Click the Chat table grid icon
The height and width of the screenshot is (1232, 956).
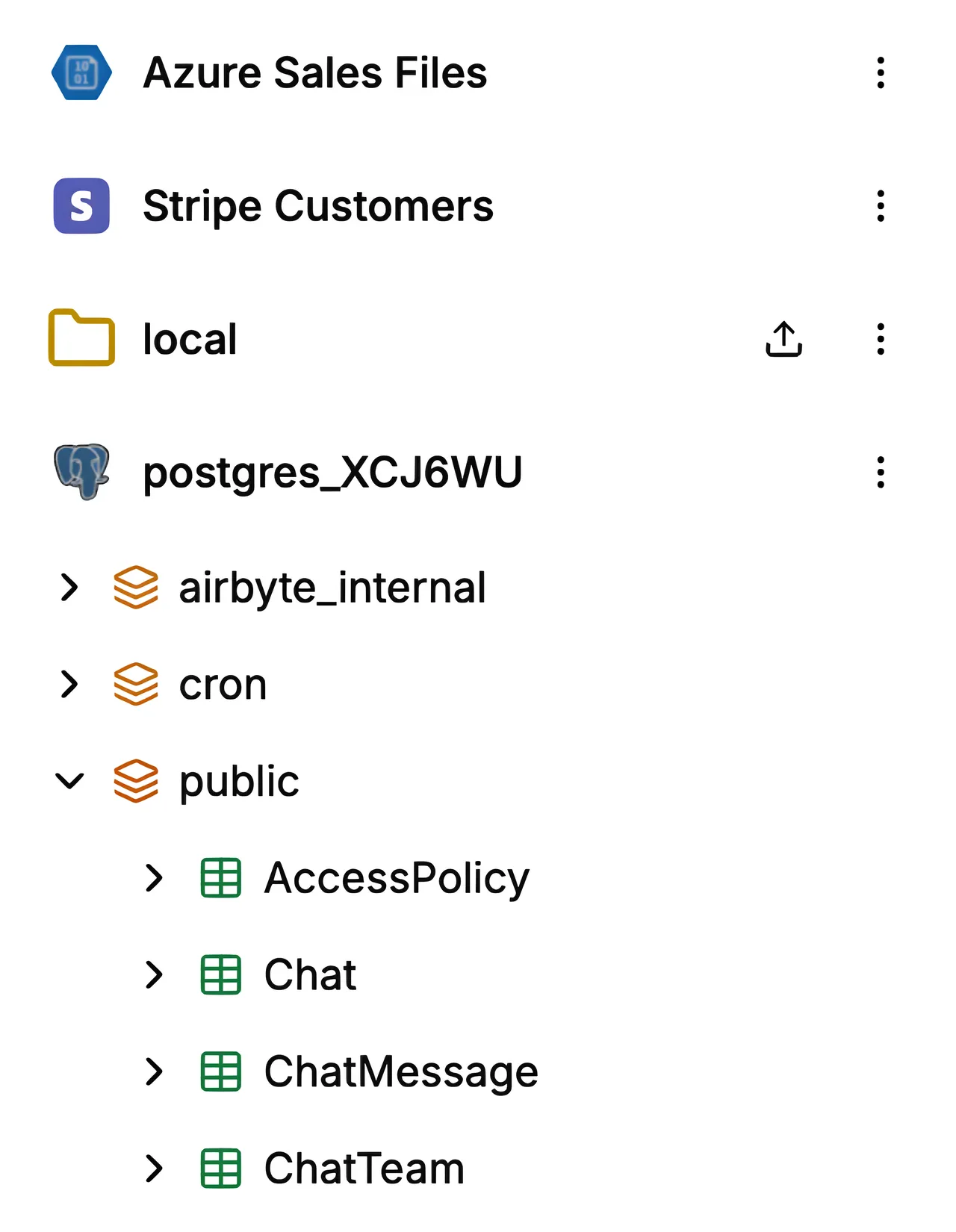tap(221, 974)
